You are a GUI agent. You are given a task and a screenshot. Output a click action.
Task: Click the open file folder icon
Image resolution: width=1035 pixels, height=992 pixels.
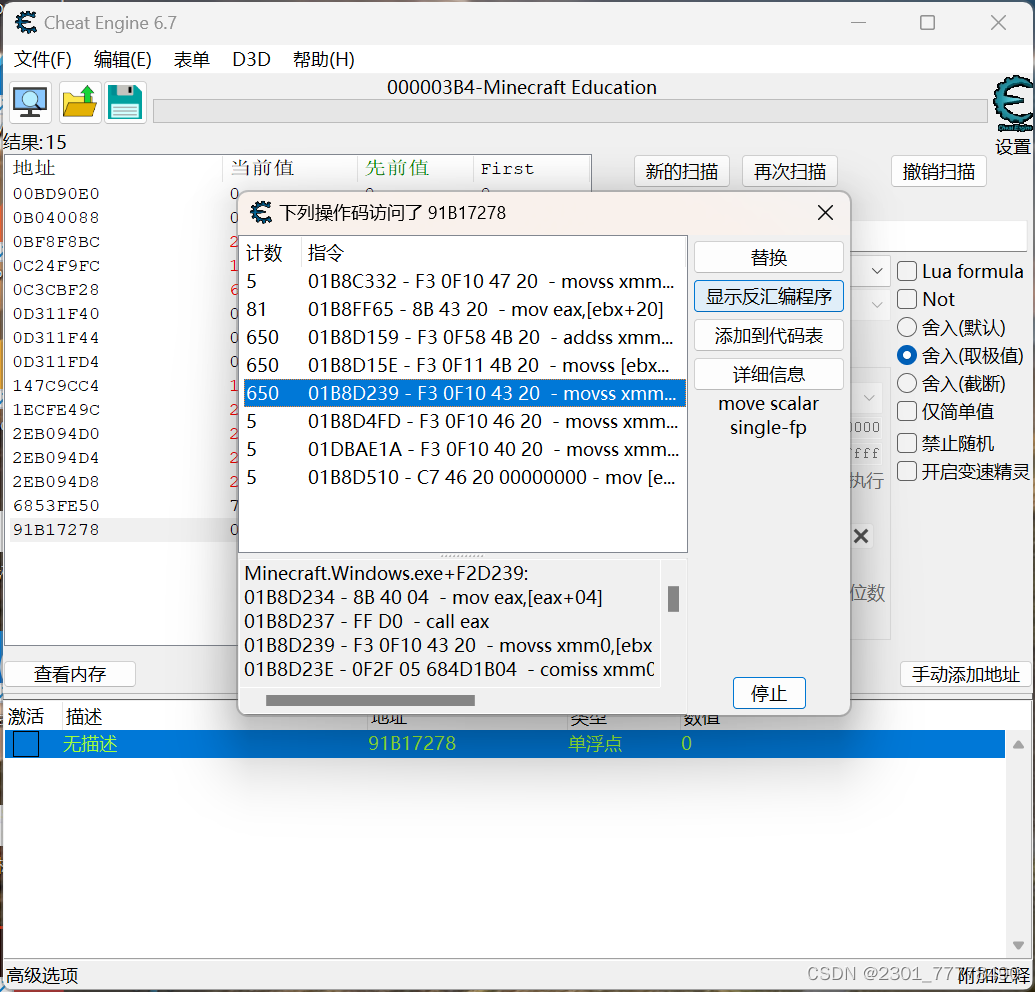pyautogui.click(x=80, y=102)
